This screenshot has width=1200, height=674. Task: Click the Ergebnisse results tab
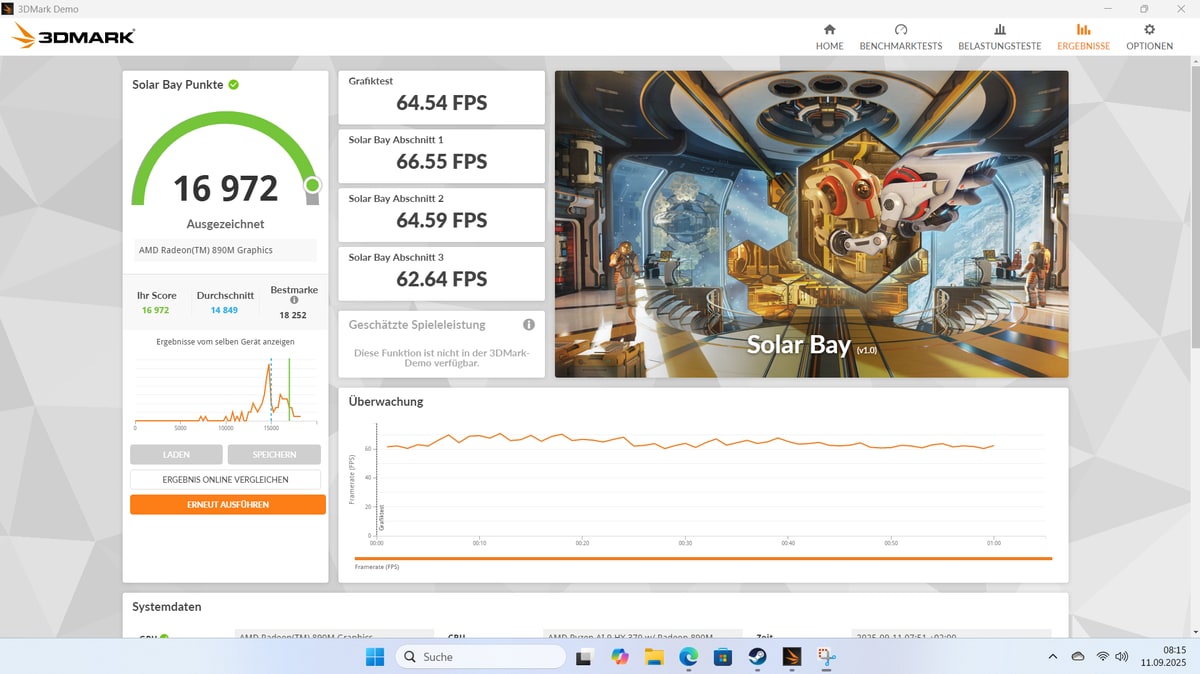(1083, 37)
